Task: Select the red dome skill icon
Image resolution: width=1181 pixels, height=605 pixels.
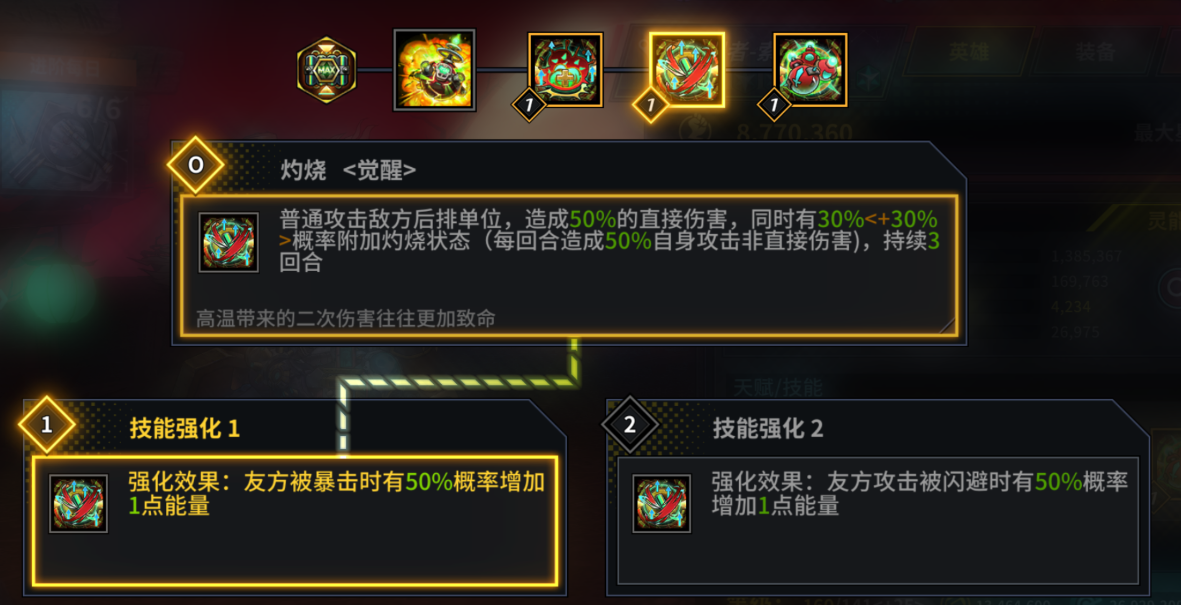Action: 565,70
